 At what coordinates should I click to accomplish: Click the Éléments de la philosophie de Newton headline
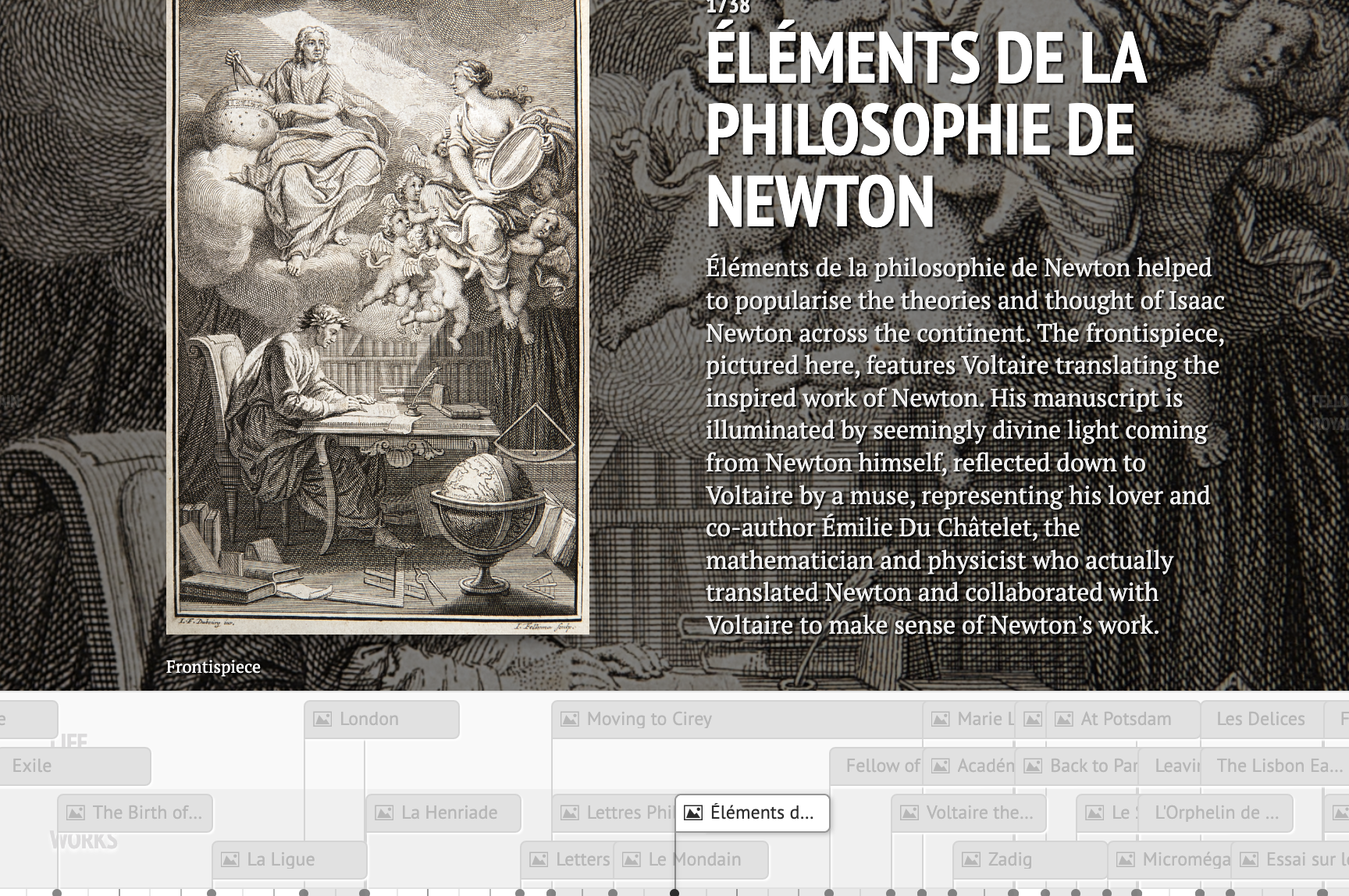coord(926,129)
